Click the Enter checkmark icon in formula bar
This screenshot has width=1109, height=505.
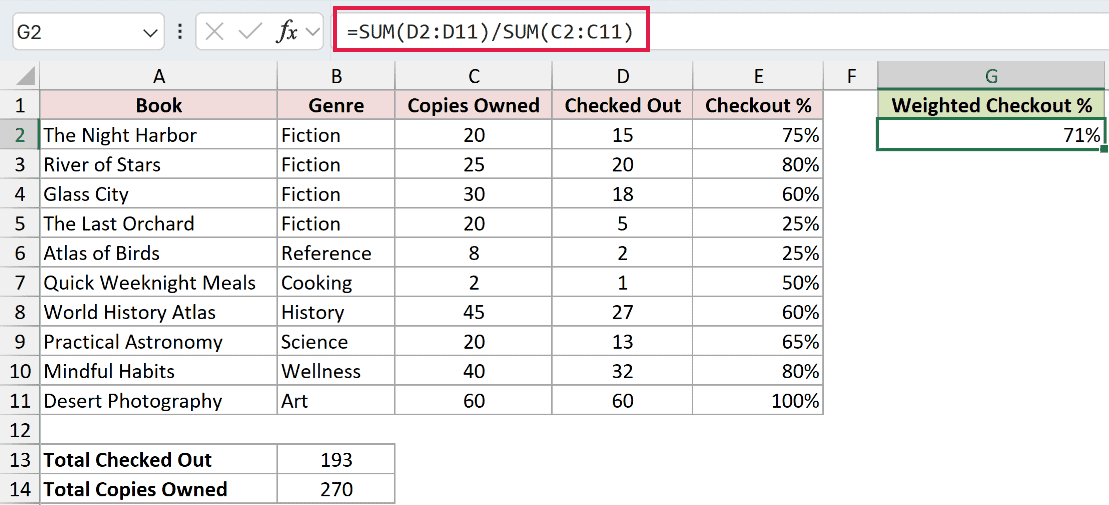coord(250,33)
